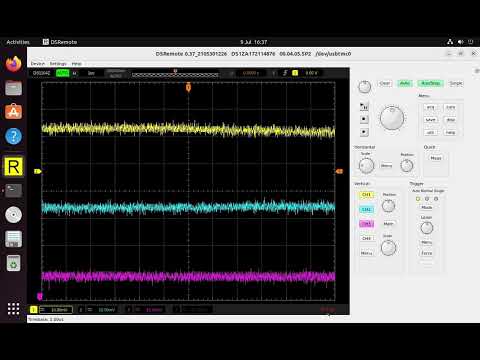480x360 pixels.
Task: Toggle the magenta CH3 channel button
Action: [x=367, y=224]
